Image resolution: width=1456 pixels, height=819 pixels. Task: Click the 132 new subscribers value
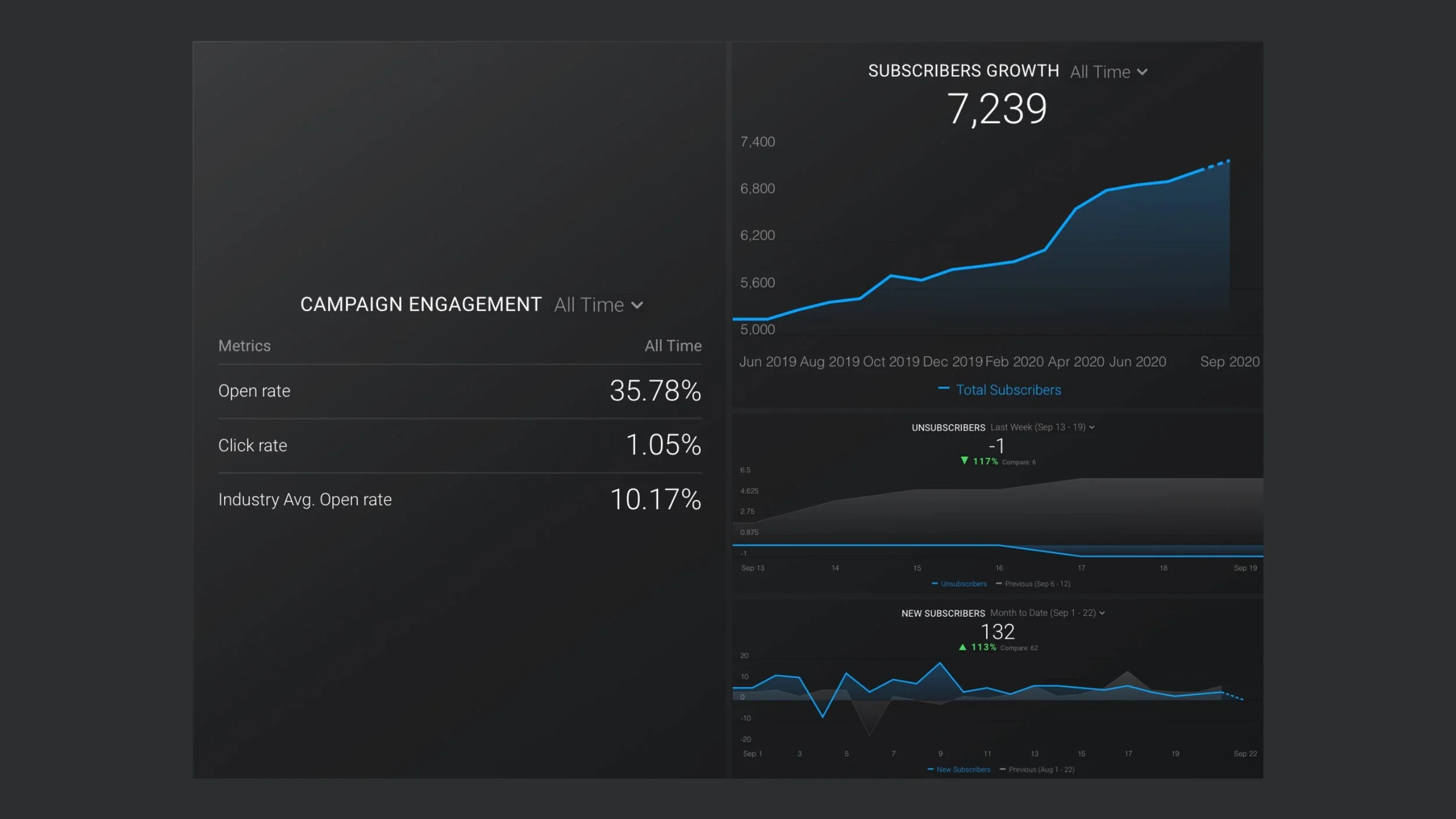click(x=997, y=631)
